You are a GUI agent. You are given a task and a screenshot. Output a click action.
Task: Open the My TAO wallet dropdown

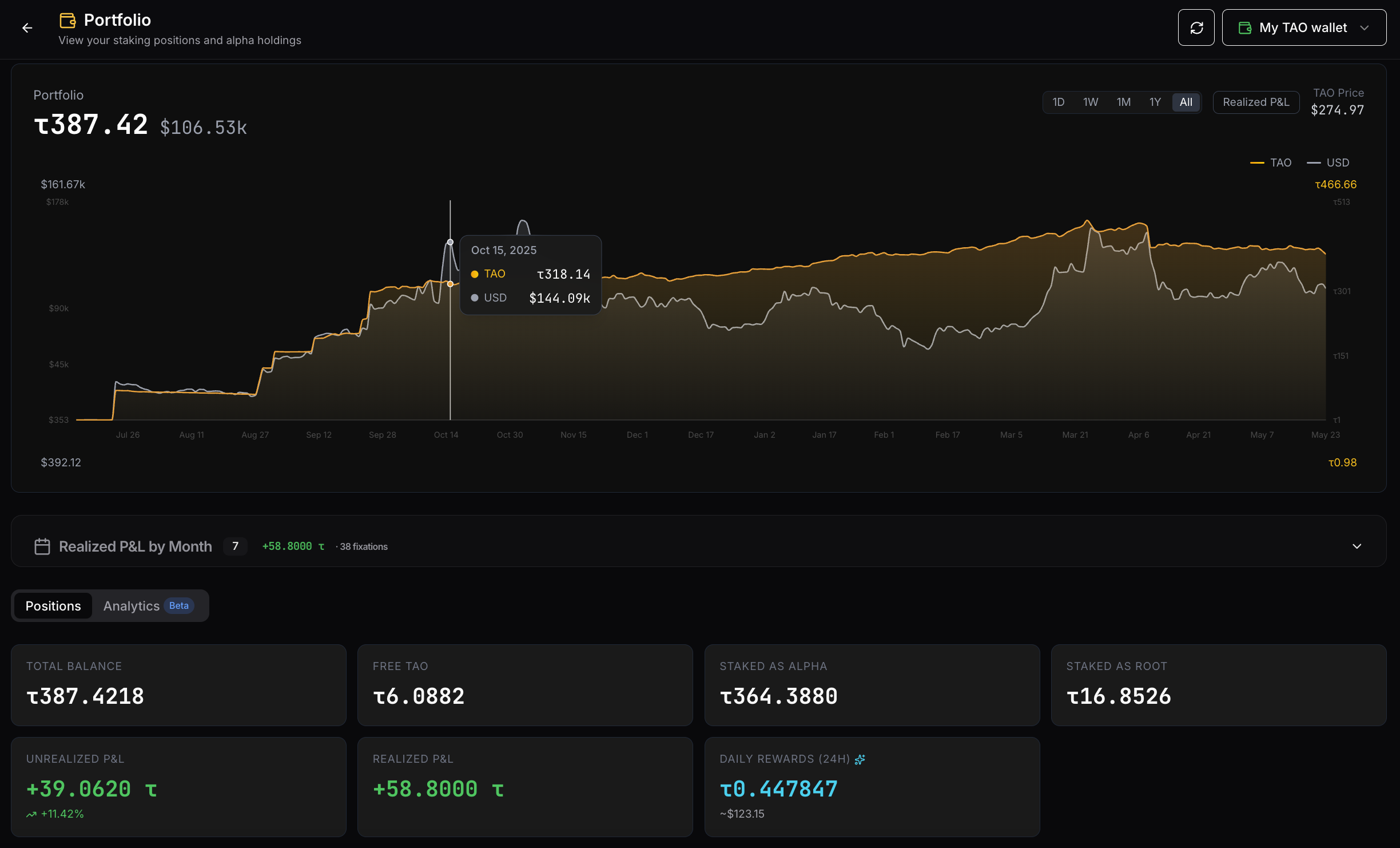pos(1303,27)
